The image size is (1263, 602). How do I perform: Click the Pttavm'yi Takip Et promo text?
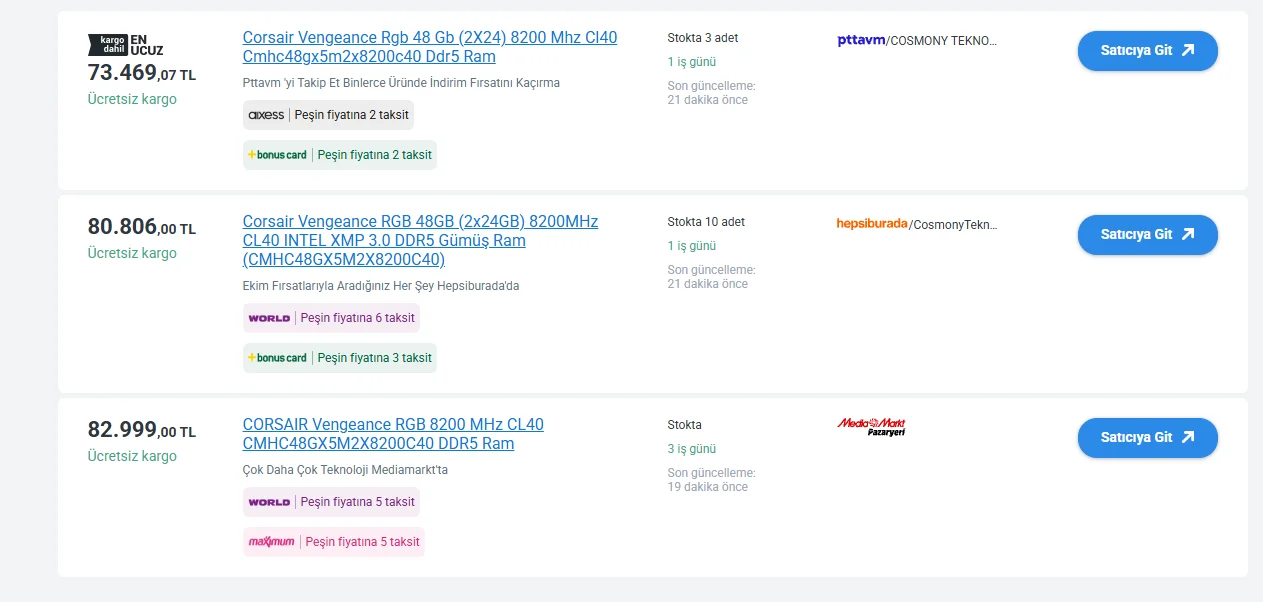point(401,83)
